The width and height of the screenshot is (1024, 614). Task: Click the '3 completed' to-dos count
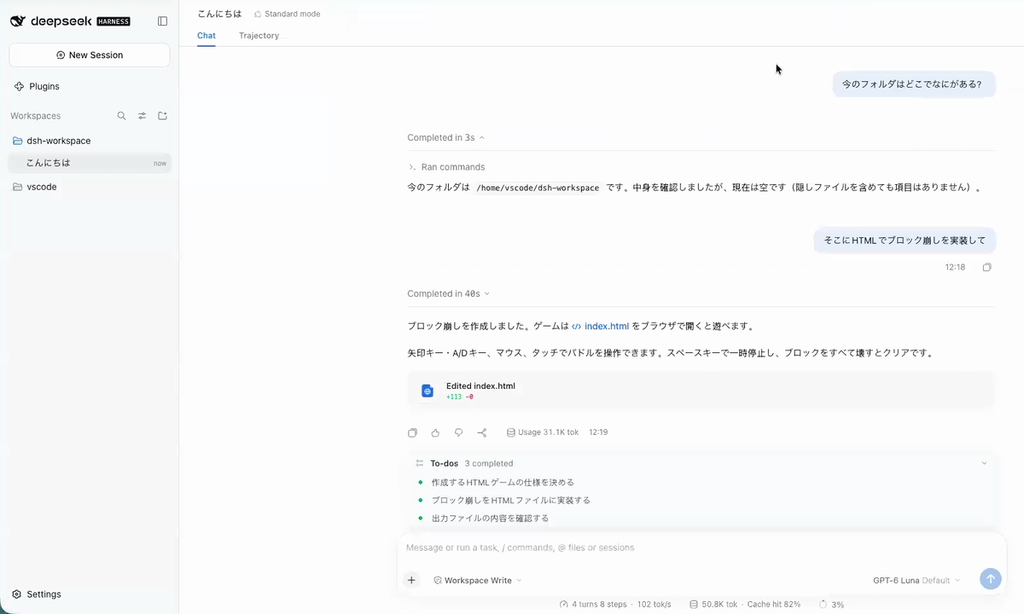[488, 463]
